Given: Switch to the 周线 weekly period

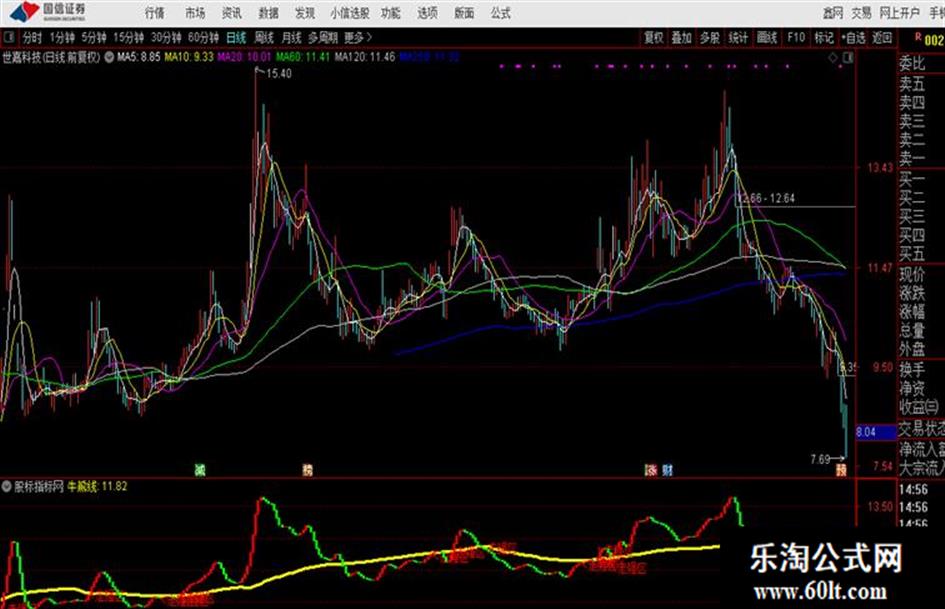Looking at the screenshot, I should click(x=264, y=37).
